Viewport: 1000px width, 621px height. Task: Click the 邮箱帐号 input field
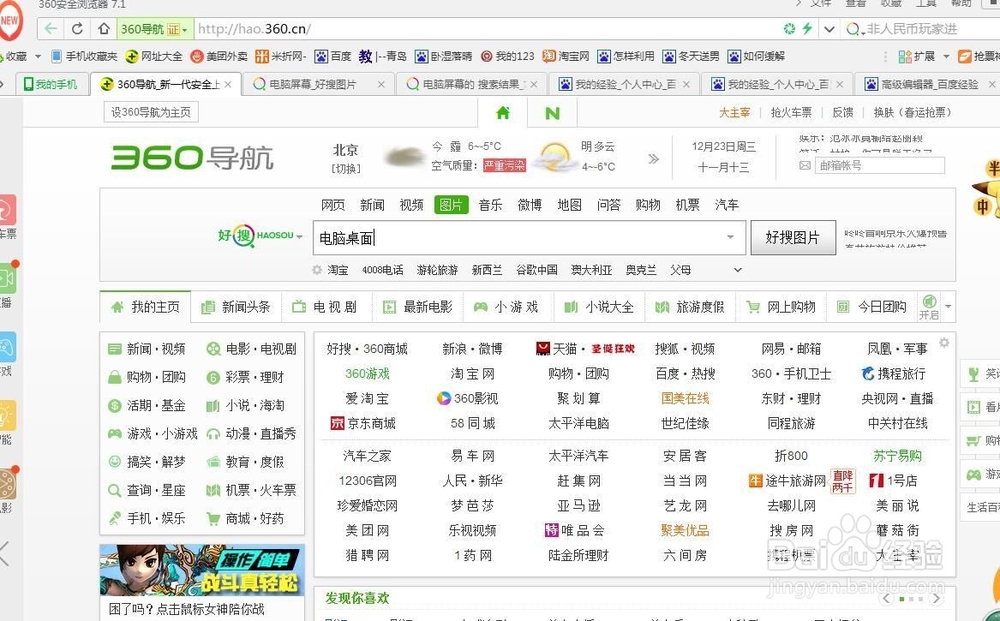[x=879, y=165]
